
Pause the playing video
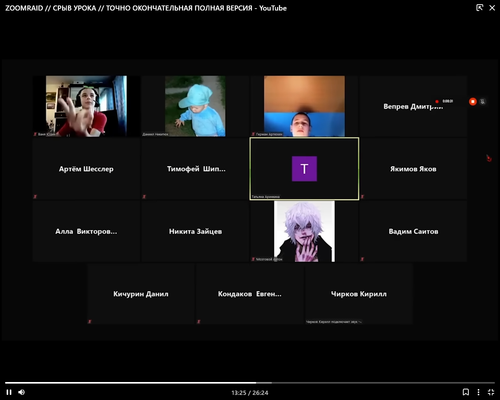tap(9, 392)
